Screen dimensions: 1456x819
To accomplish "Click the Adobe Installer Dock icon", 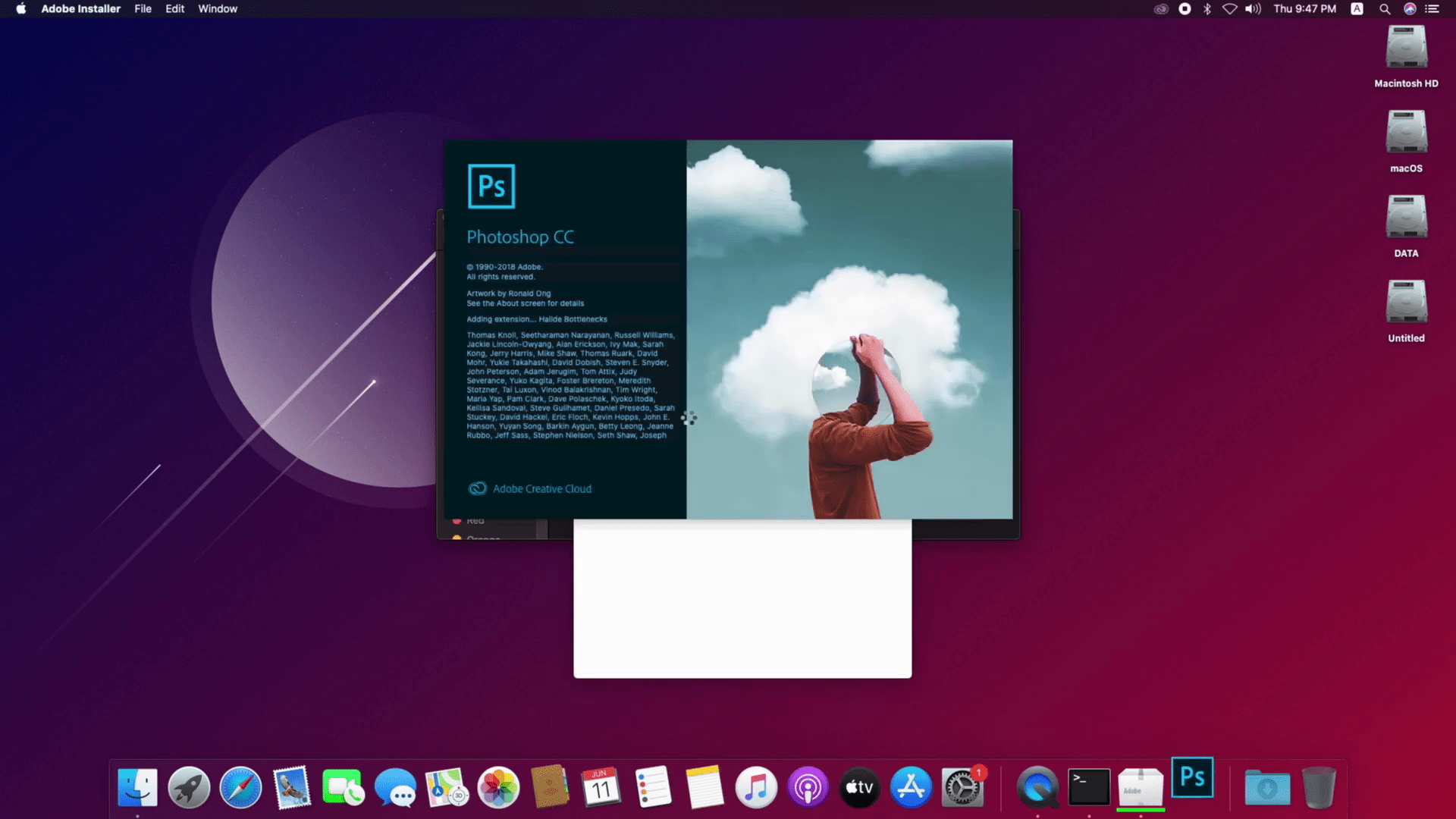I will [1141, 787].
